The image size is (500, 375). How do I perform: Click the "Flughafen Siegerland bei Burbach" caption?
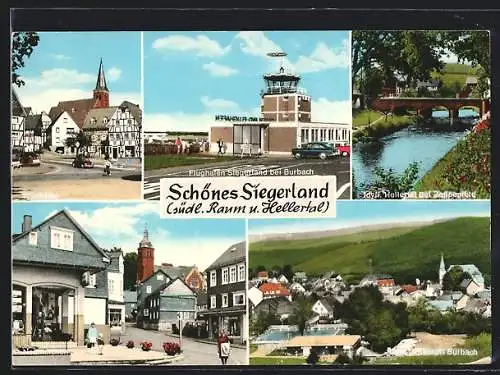(251, 173)
